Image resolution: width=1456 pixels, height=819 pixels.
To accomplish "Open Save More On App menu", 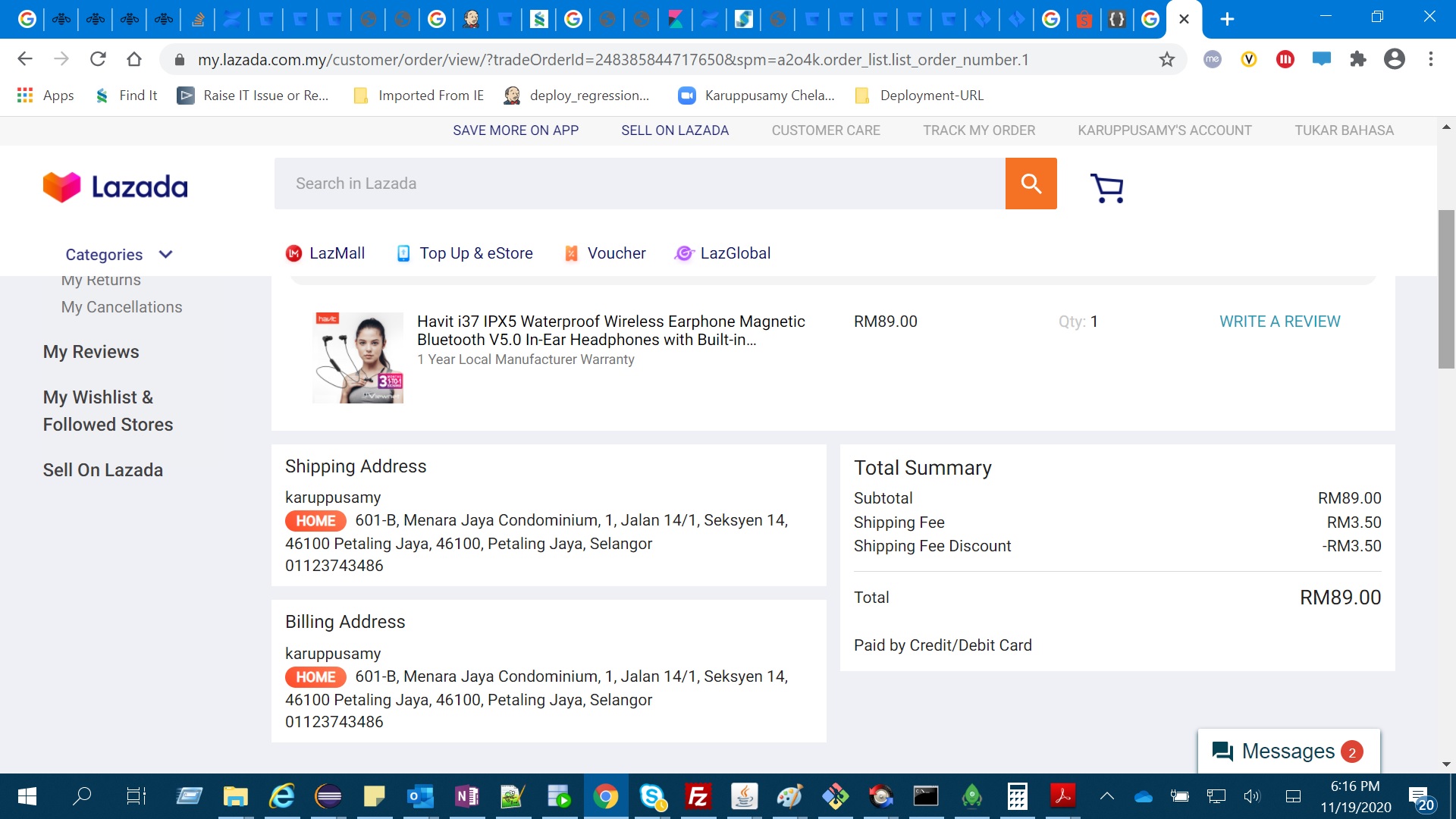I will click(x=516, y=130).
